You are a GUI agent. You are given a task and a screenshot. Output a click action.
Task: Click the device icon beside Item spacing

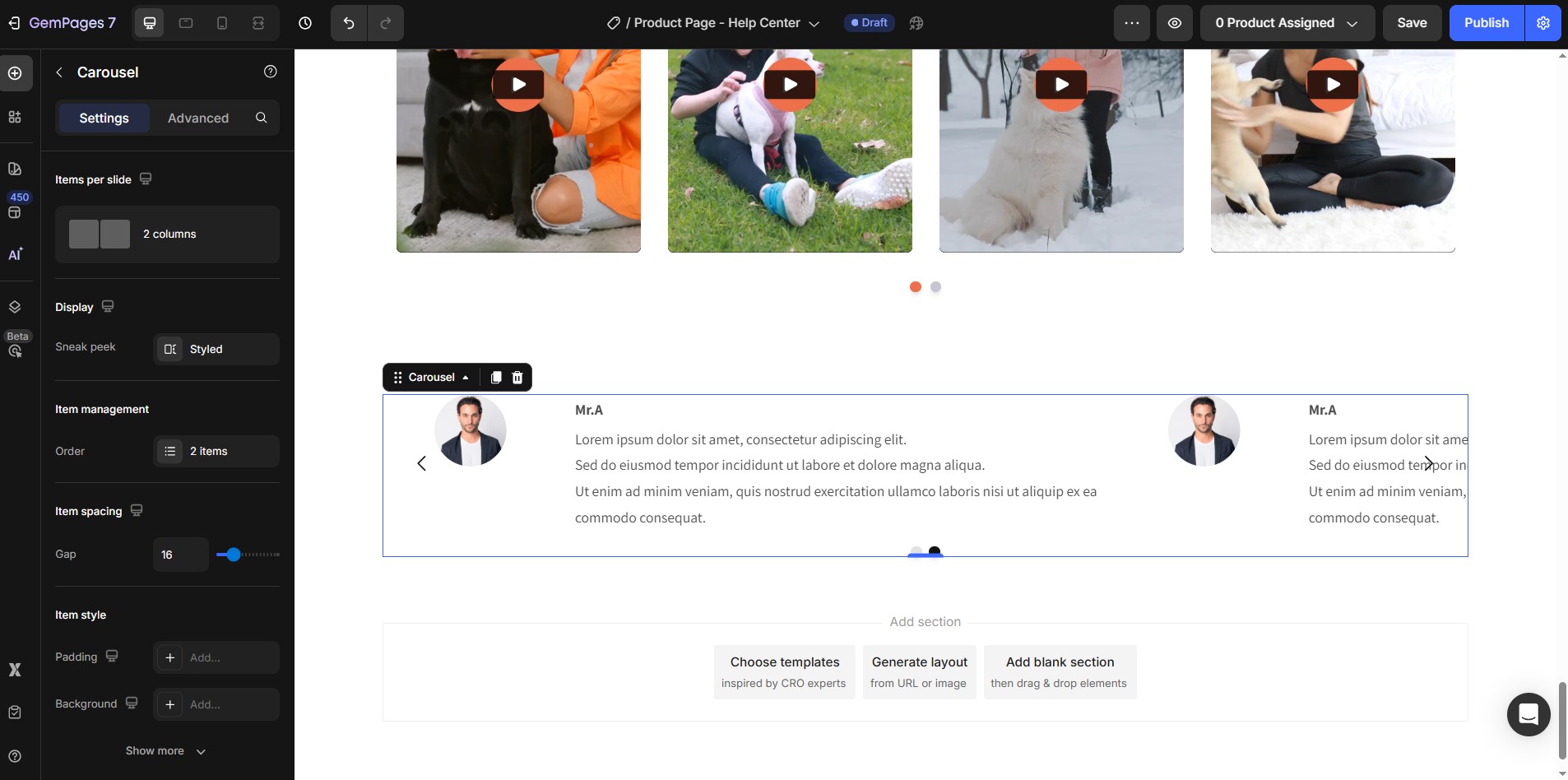pyautogui.click(x=137, y=510)
